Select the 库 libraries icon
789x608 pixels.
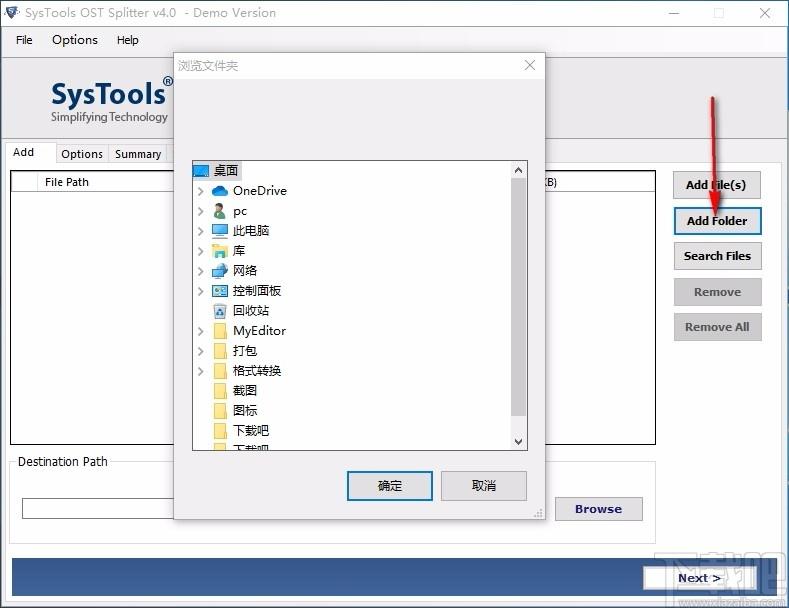click(220, 251)
